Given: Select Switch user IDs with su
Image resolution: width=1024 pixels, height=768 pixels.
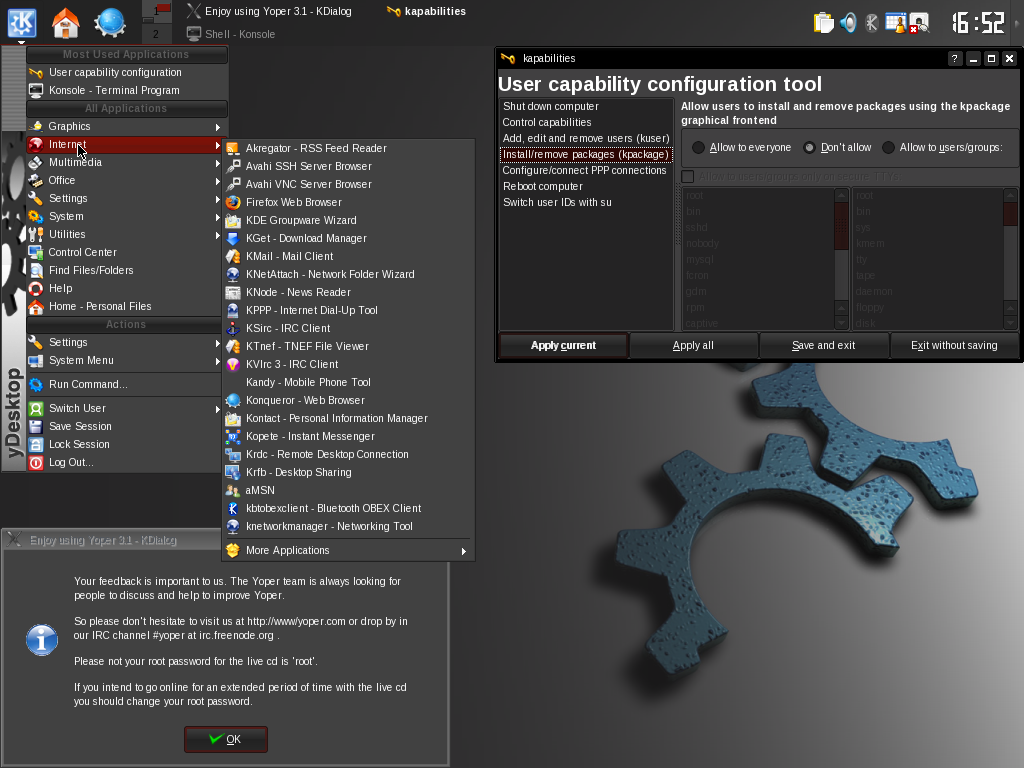Looking at the screenshot, I should pyautogui.click(x=586, y=202).
